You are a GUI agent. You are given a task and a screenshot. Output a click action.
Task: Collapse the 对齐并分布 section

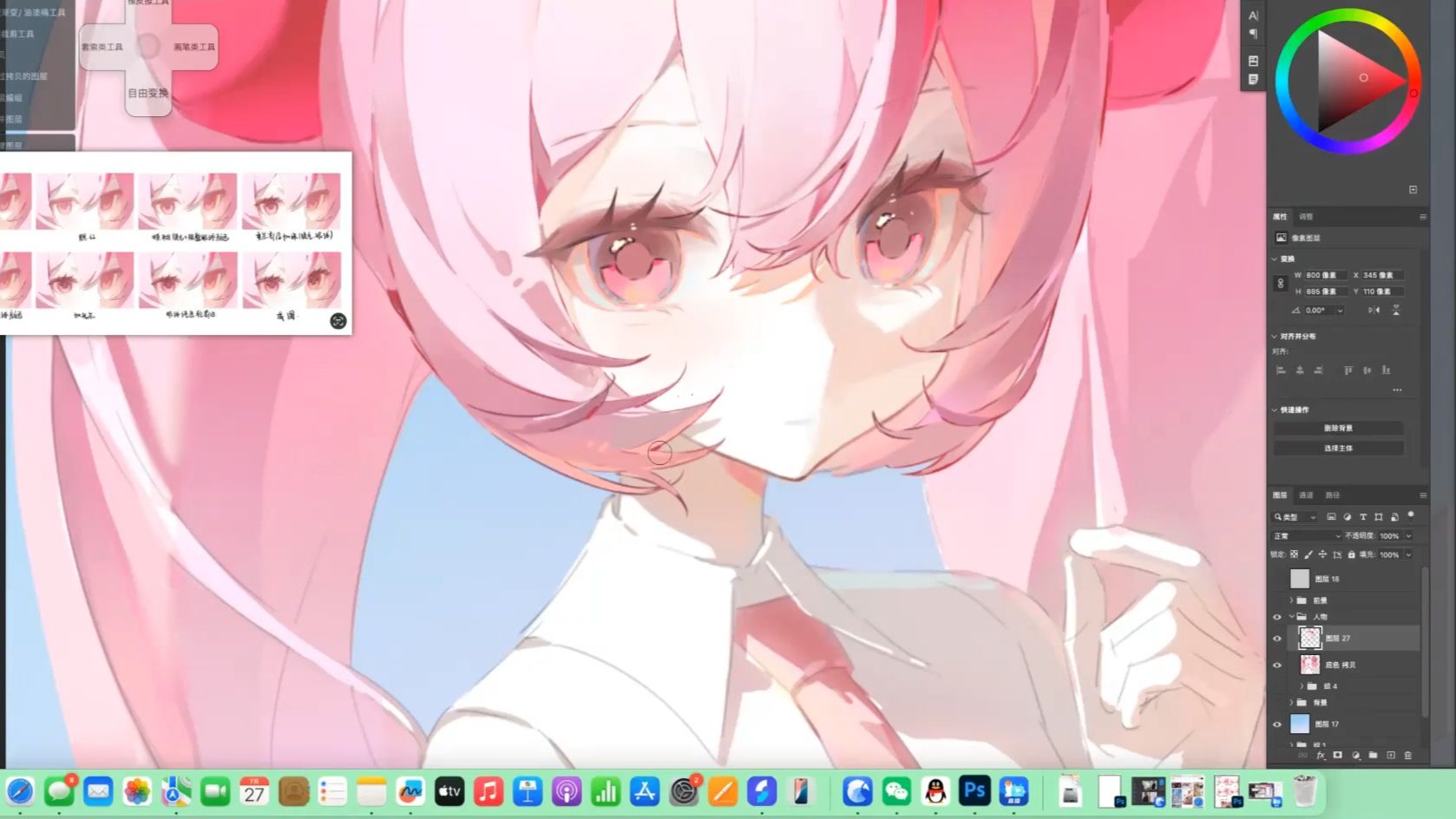[1275, 336]
